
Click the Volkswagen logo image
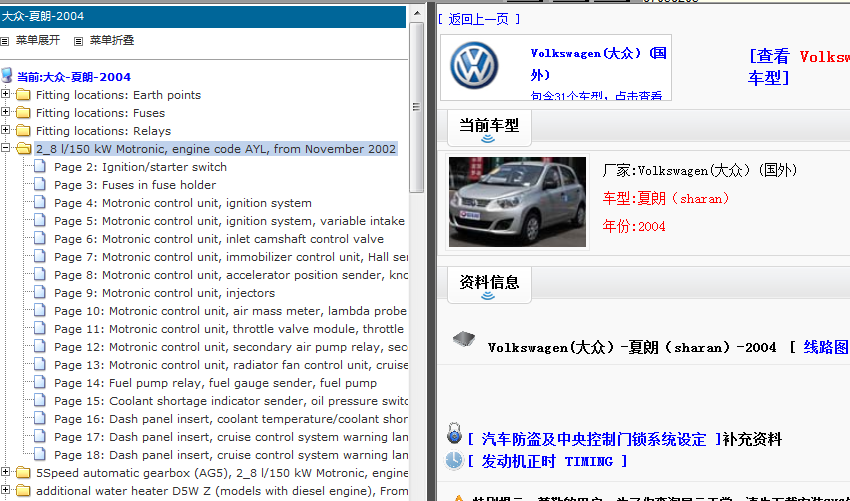point(474,66)
